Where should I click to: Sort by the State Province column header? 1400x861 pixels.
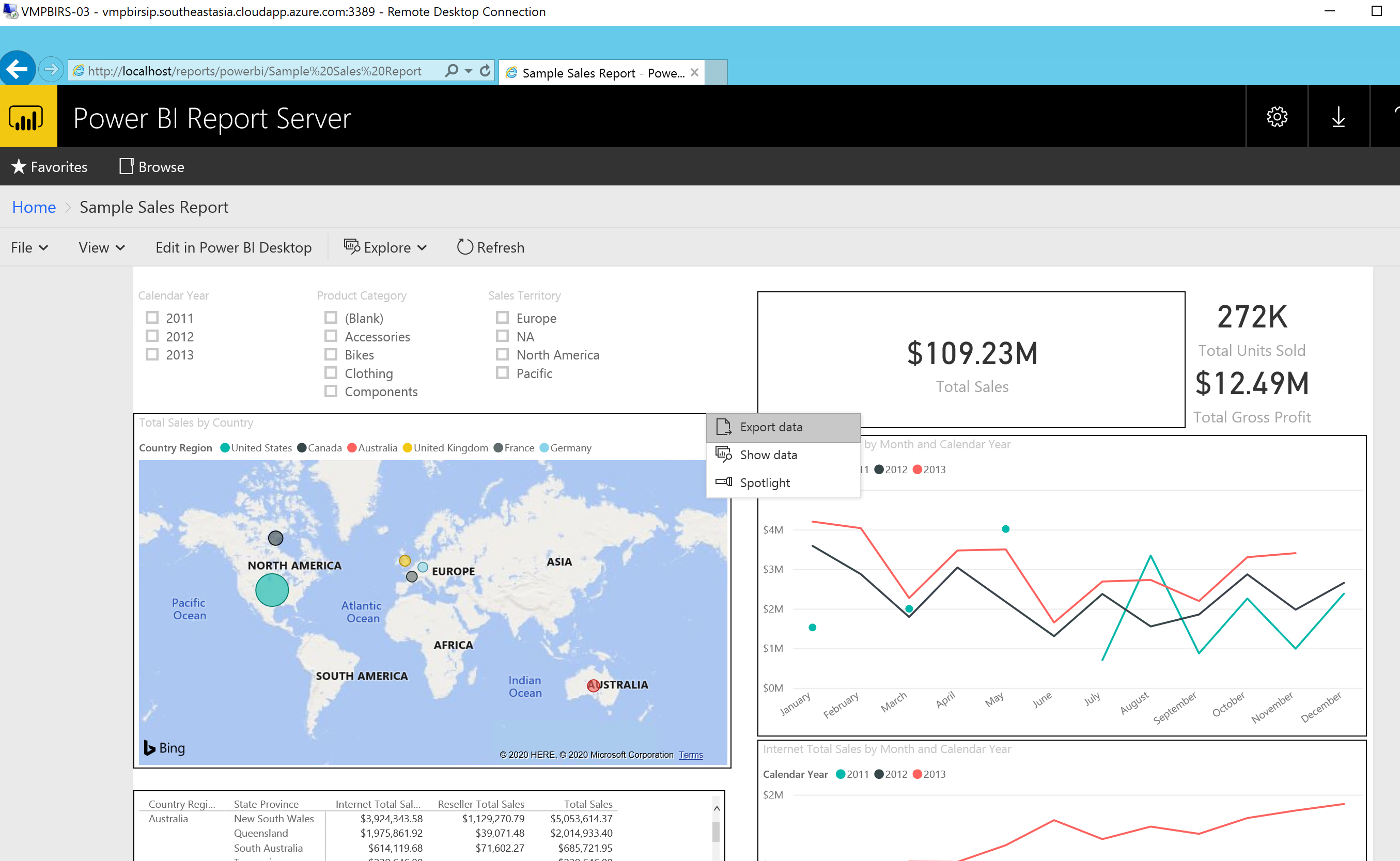tap(266, 804)
